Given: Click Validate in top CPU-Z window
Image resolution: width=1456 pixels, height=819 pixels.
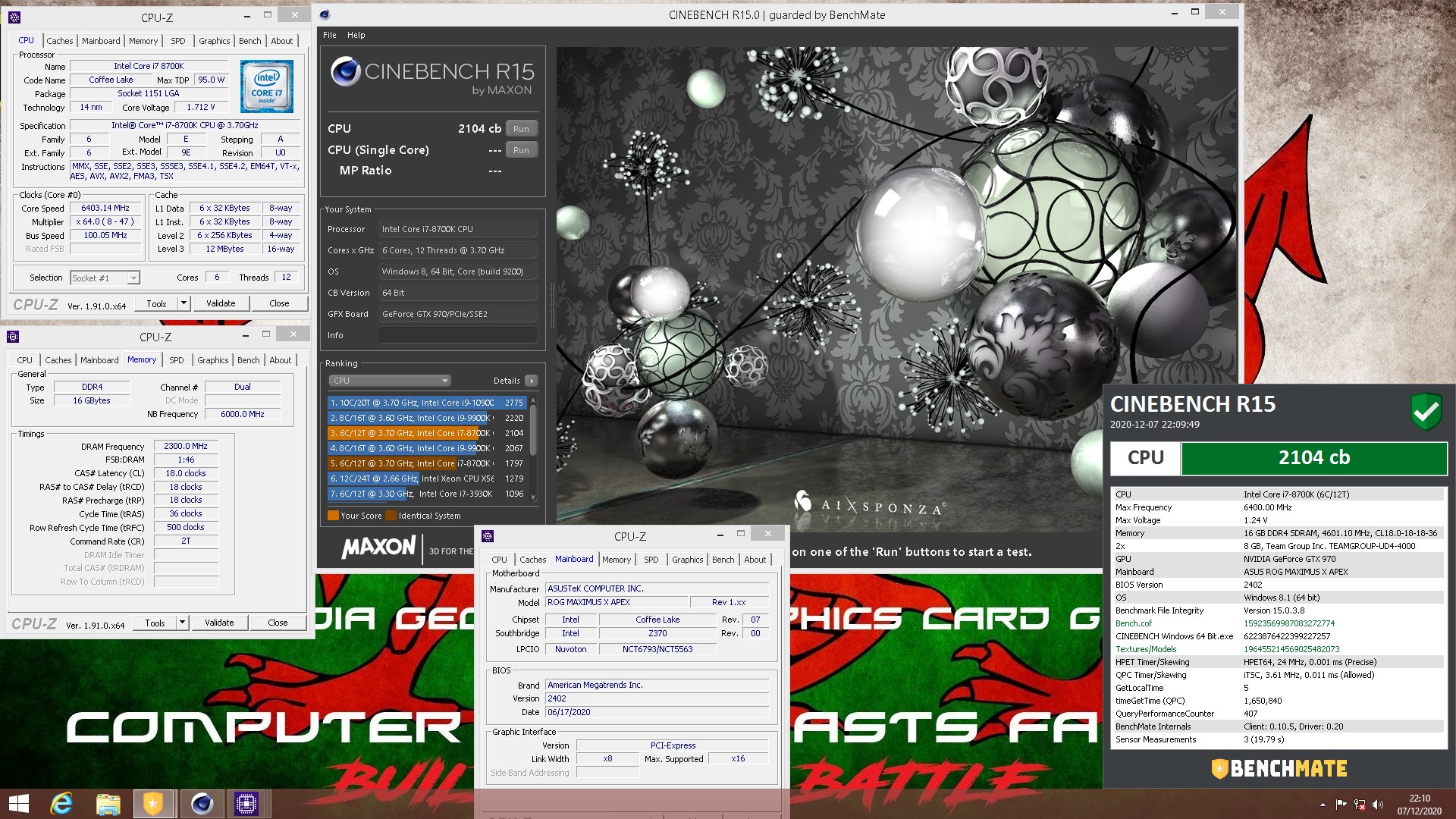Looking at the screenshot, I should [x=221, y=303].
